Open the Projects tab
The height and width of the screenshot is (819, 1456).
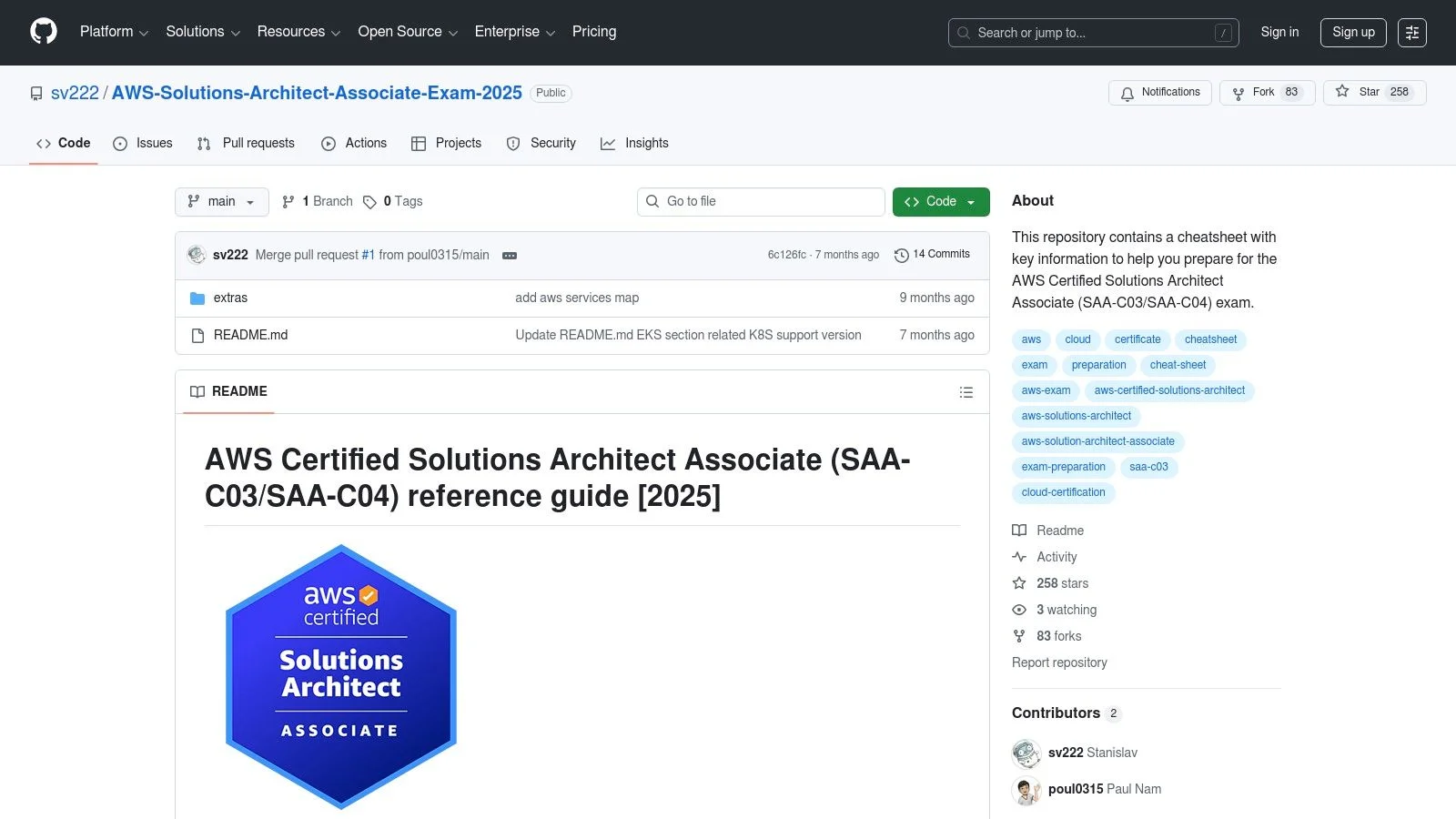point(446,144)
